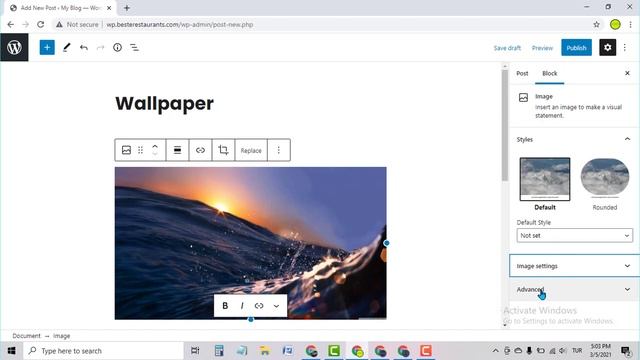Image resolution: width=640 pixels, height=360 pixels.
Task: Click the Redo arrow in editor toolbar
Action: 100,48
